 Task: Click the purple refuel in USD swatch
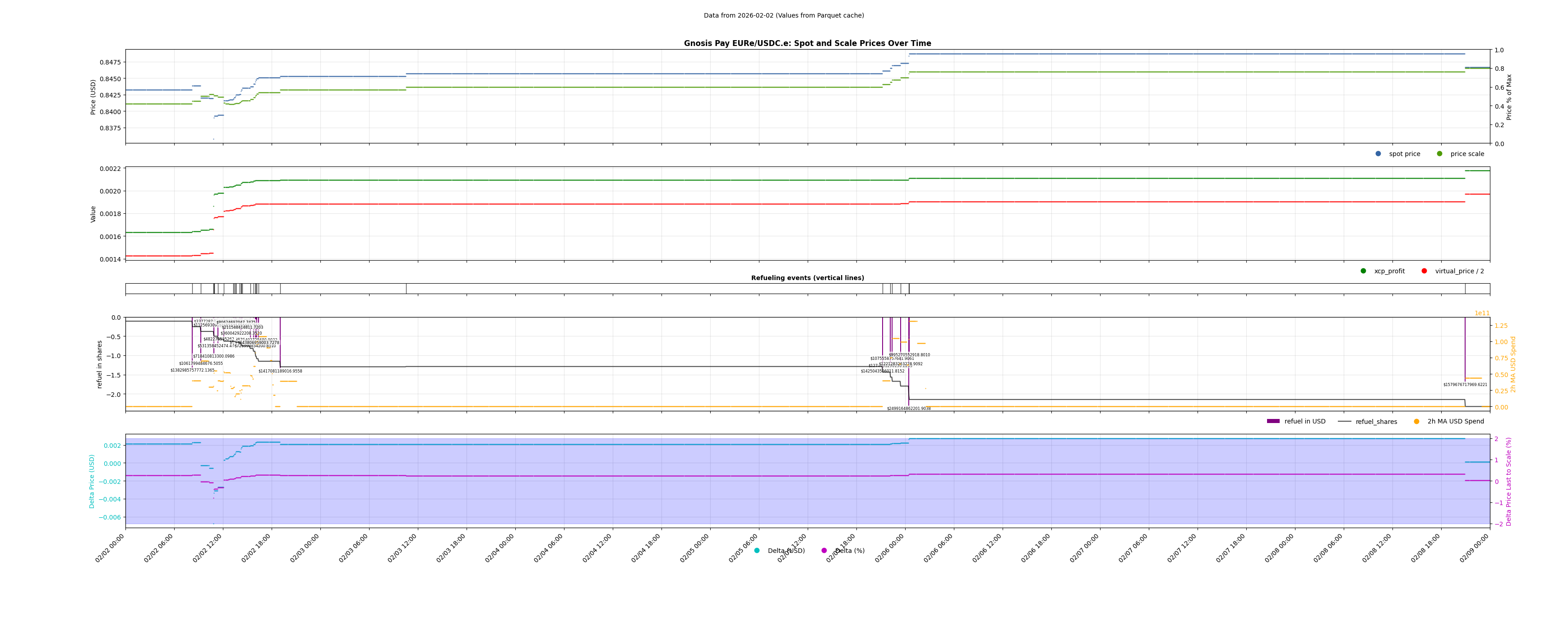pyautogui.click(x=1273, y=422)
